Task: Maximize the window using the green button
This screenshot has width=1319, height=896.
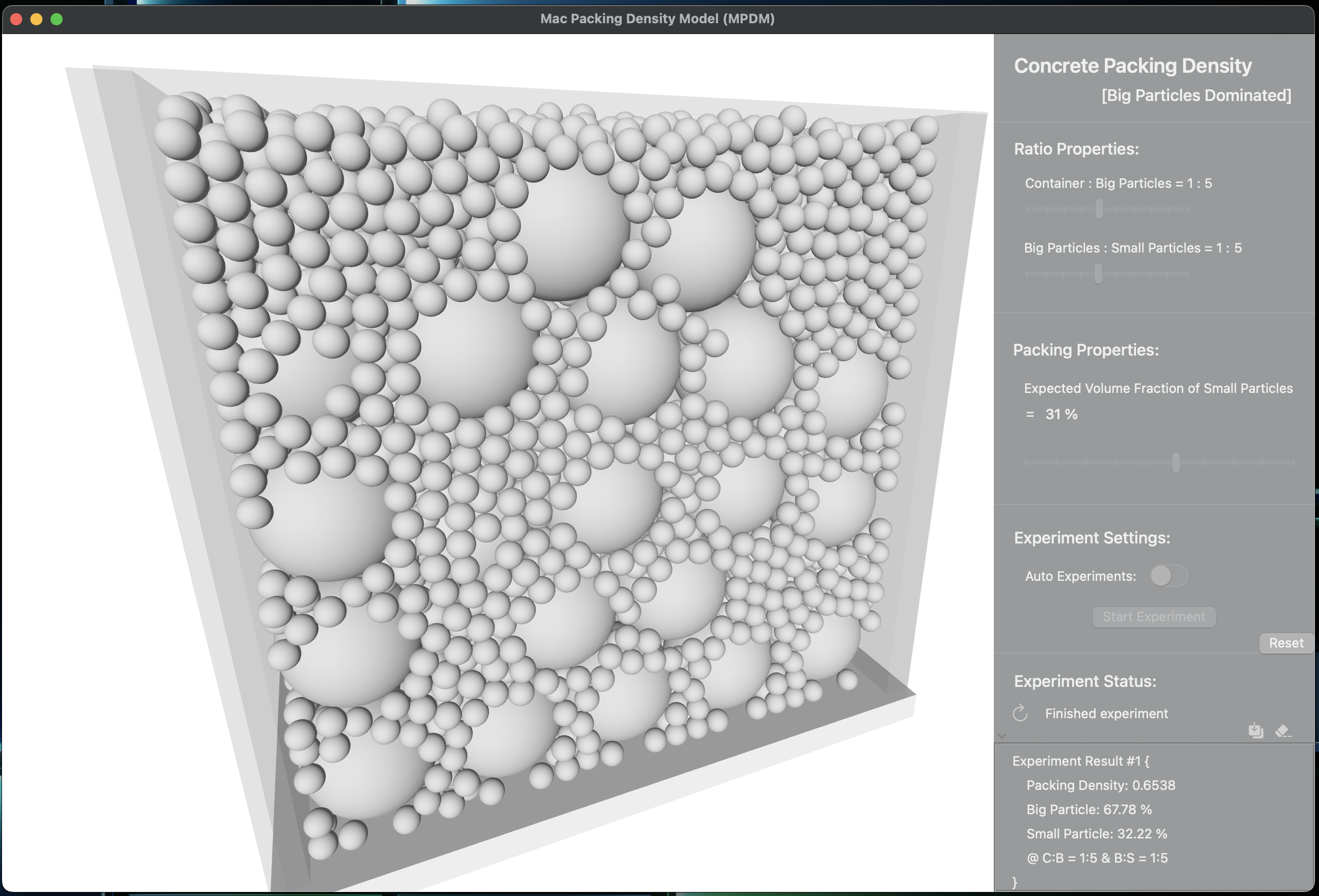Action: pos(57,19)
